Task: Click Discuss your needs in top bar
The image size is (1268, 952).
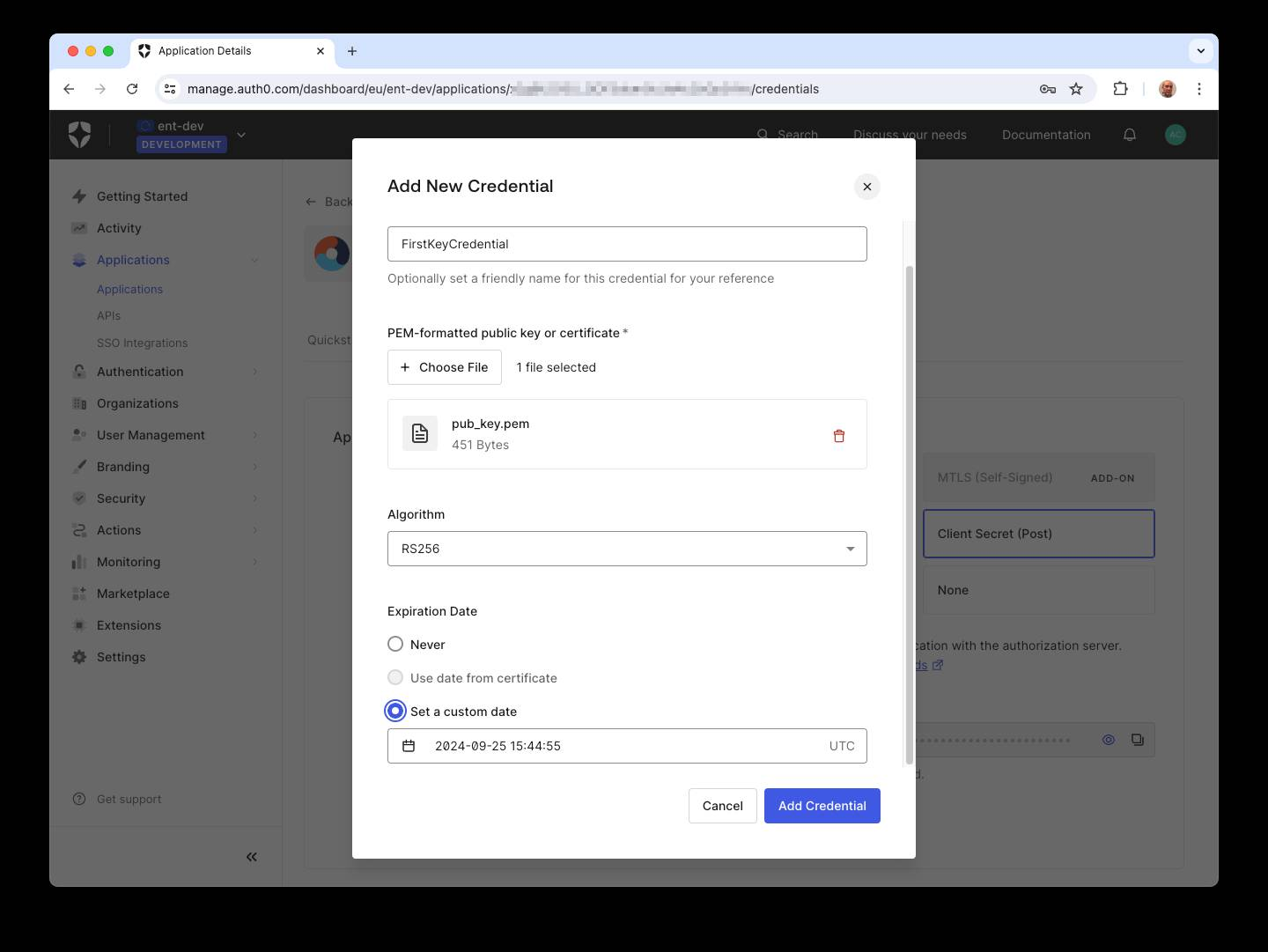Action: (x=910, y=135)
